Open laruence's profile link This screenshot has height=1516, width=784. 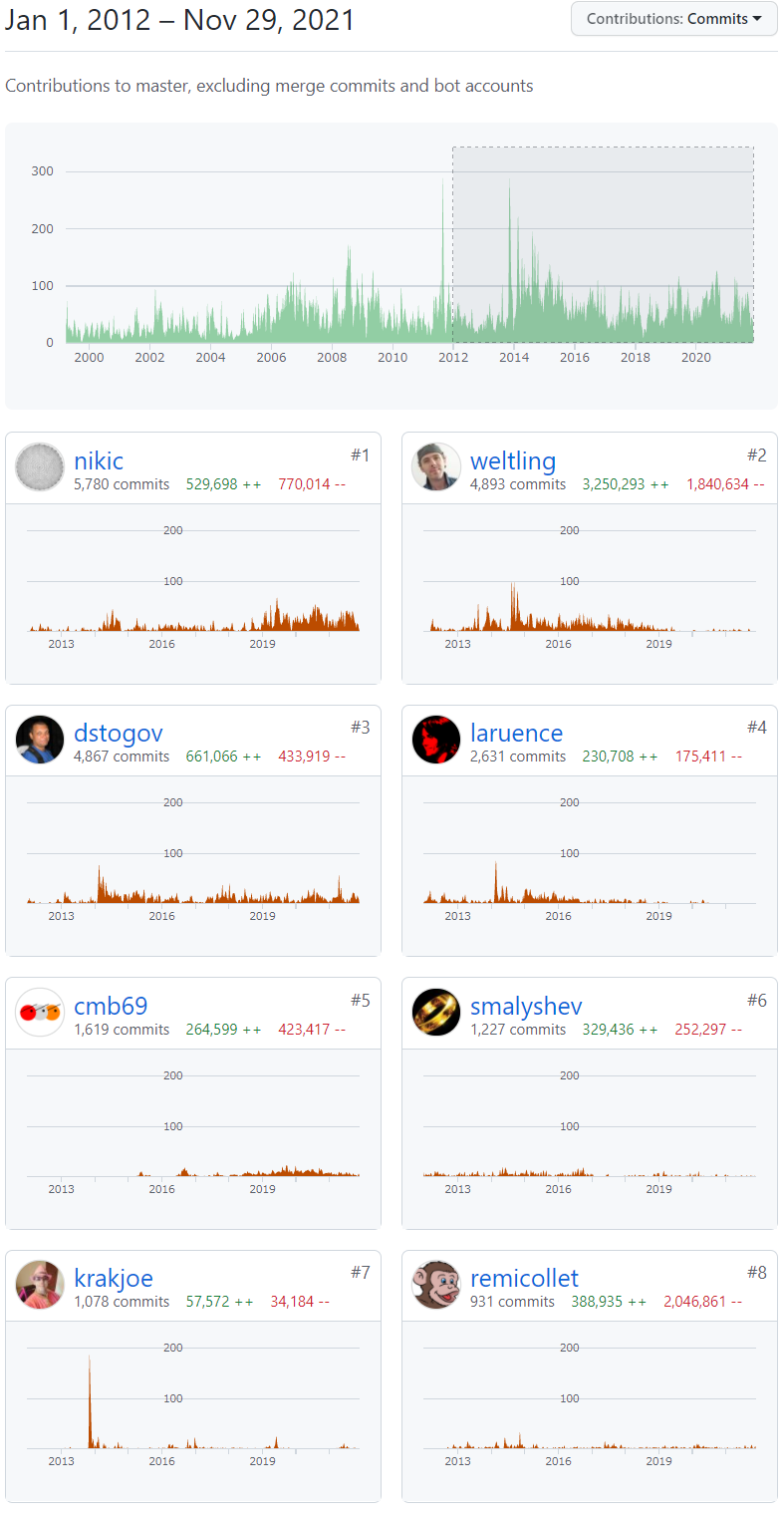click(x=516, y=733)
